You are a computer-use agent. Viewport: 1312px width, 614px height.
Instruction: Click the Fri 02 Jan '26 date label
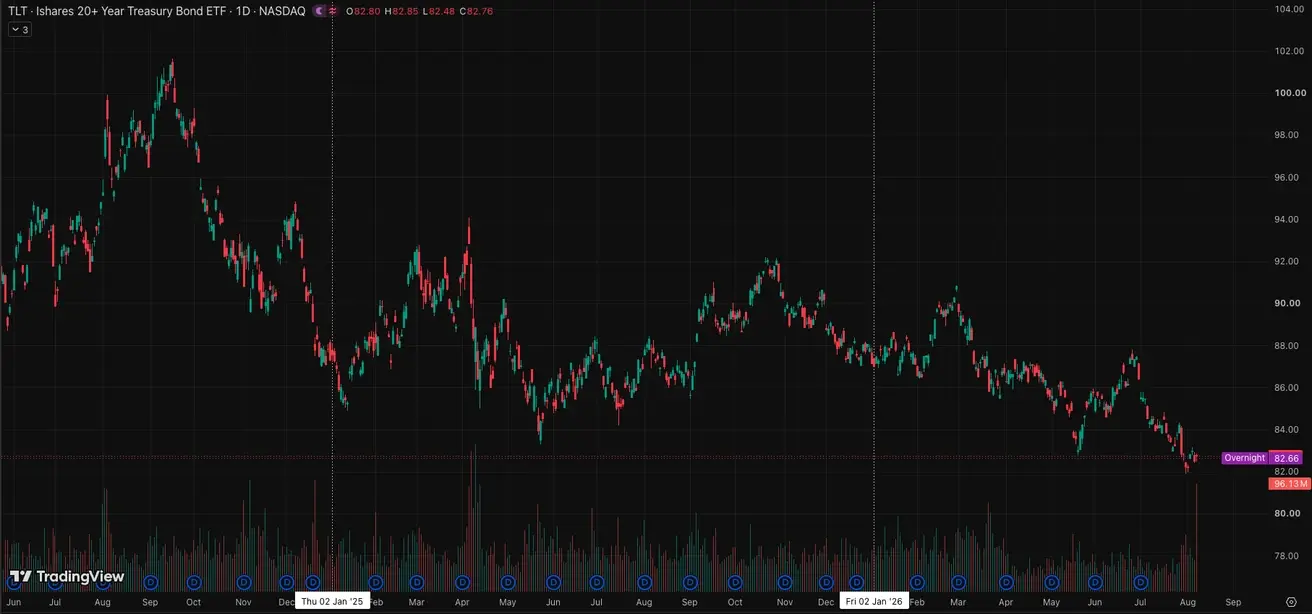(x=874, y=601)
